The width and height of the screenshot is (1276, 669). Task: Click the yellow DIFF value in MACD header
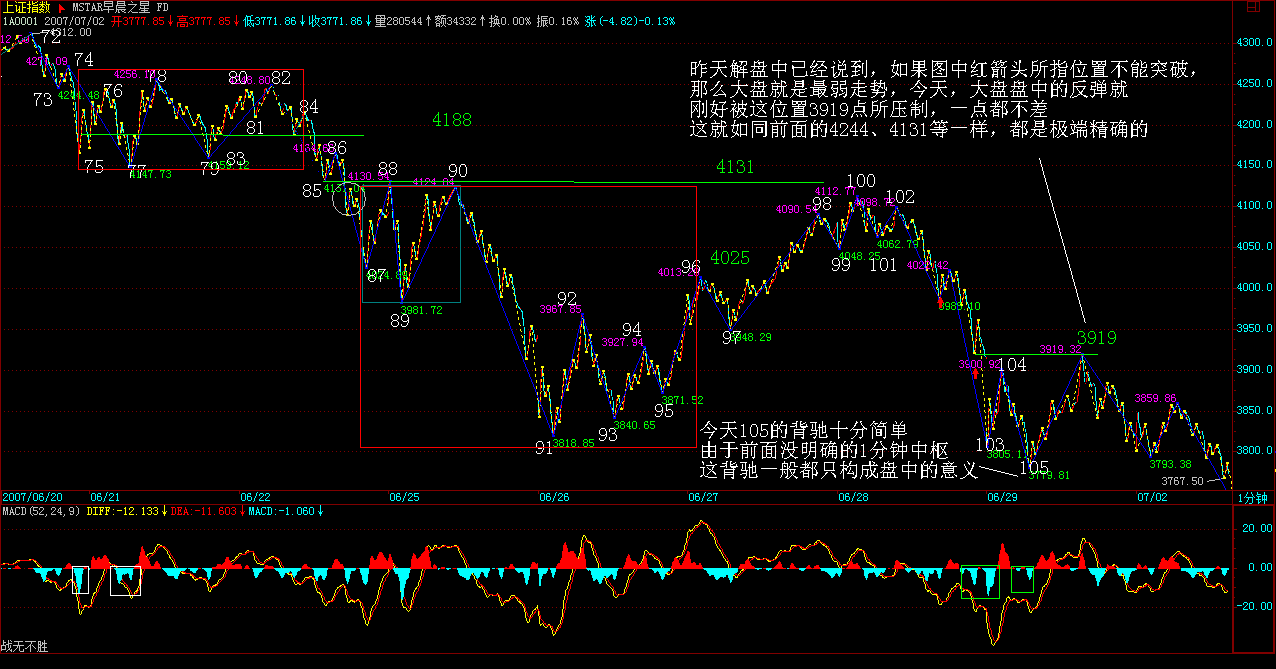click(x=138, y=511)
